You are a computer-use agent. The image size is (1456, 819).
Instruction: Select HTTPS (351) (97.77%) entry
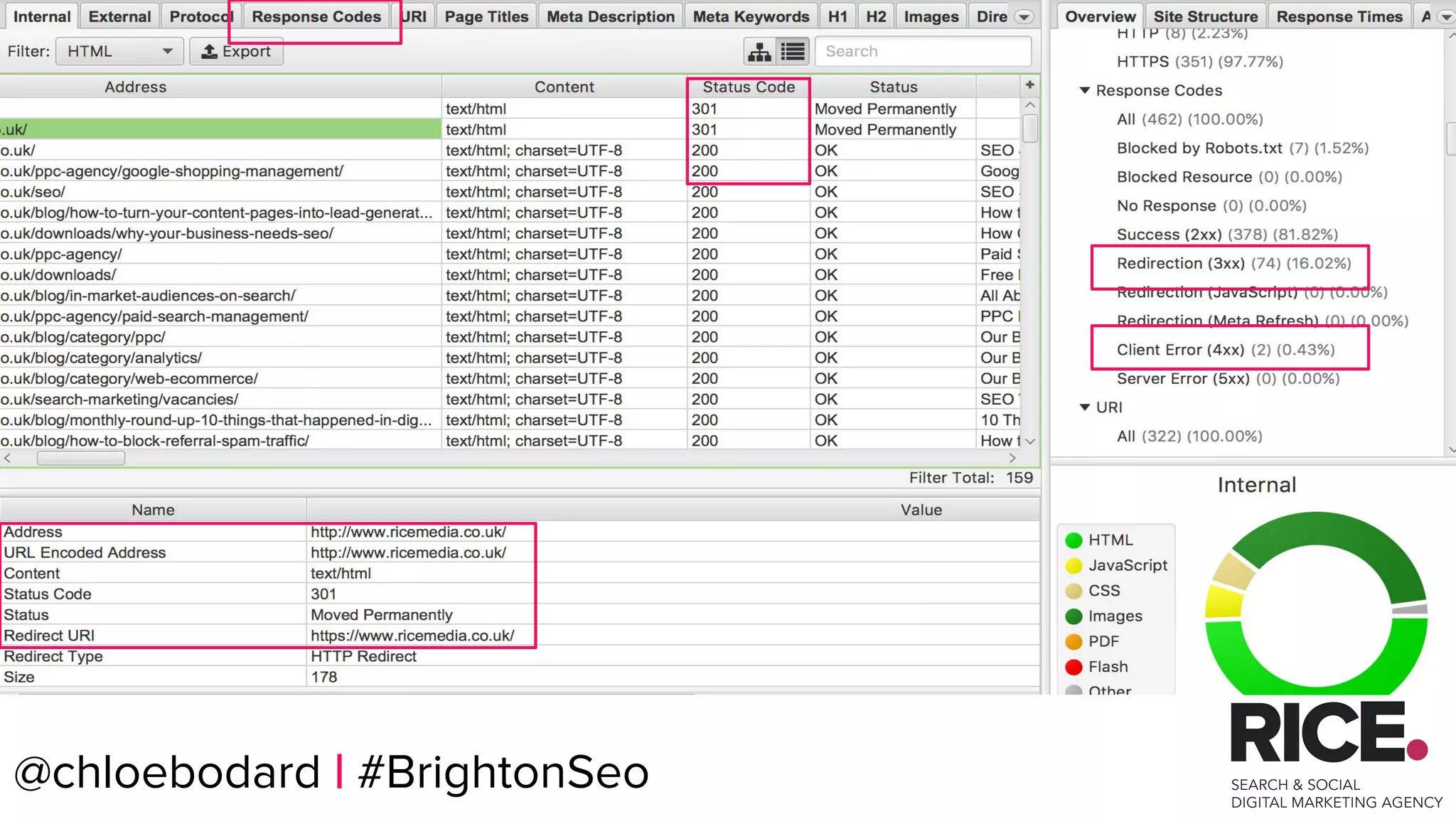coord(1200,62)
